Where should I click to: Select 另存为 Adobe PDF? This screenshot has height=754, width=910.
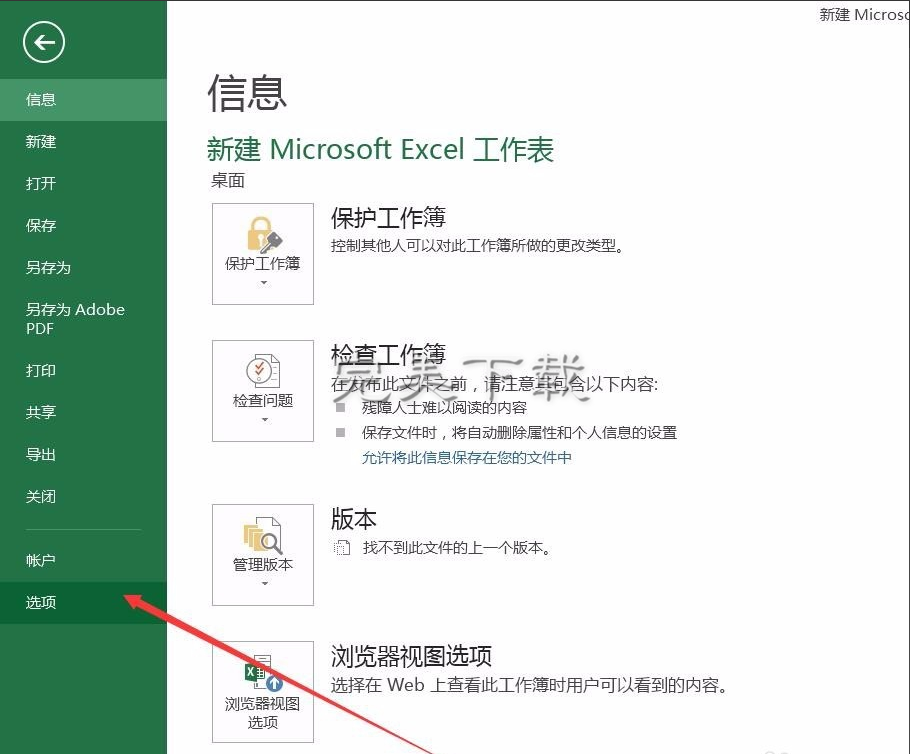[83, 319]
